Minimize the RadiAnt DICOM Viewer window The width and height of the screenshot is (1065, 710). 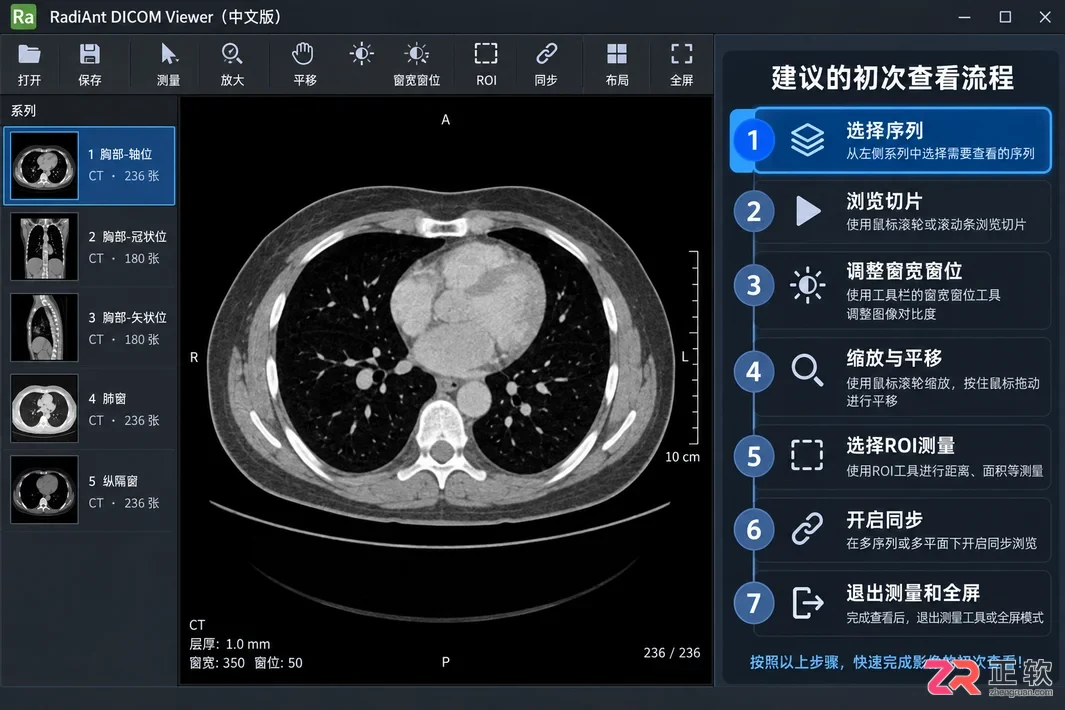964,17
